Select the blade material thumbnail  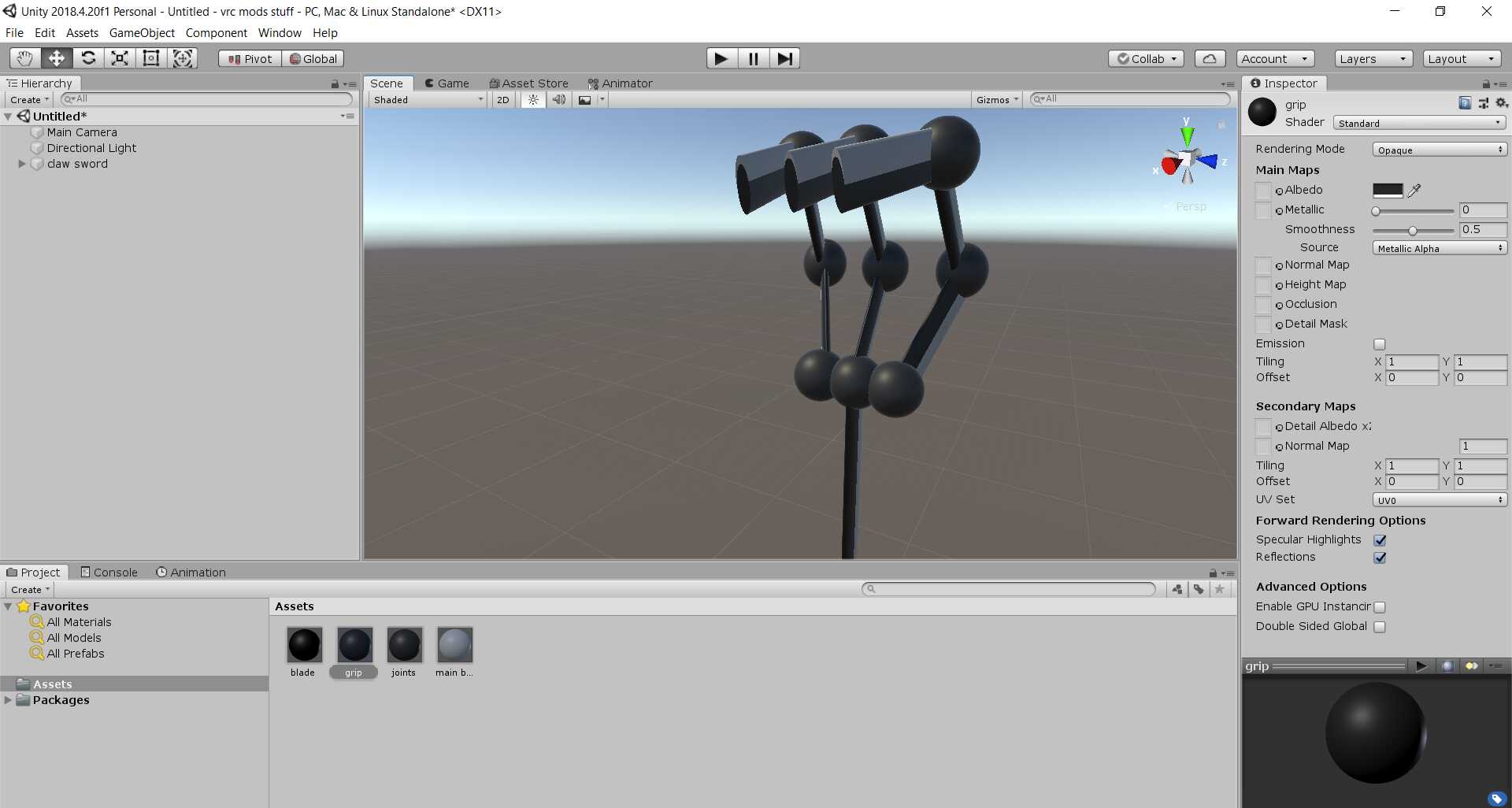pyautogui.click(x=303, y=646)
